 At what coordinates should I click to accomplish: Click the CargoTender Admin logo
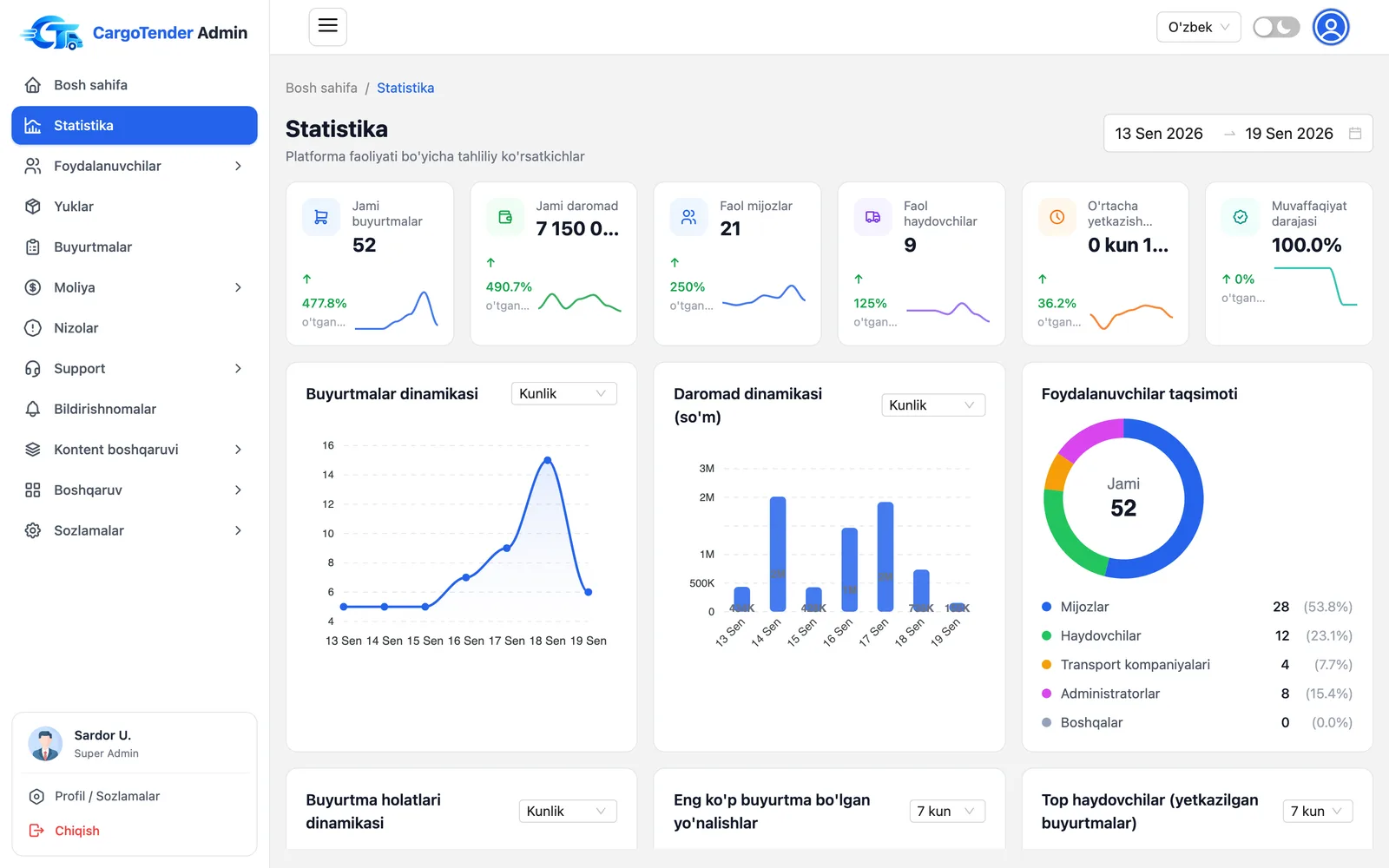(135, 33)
